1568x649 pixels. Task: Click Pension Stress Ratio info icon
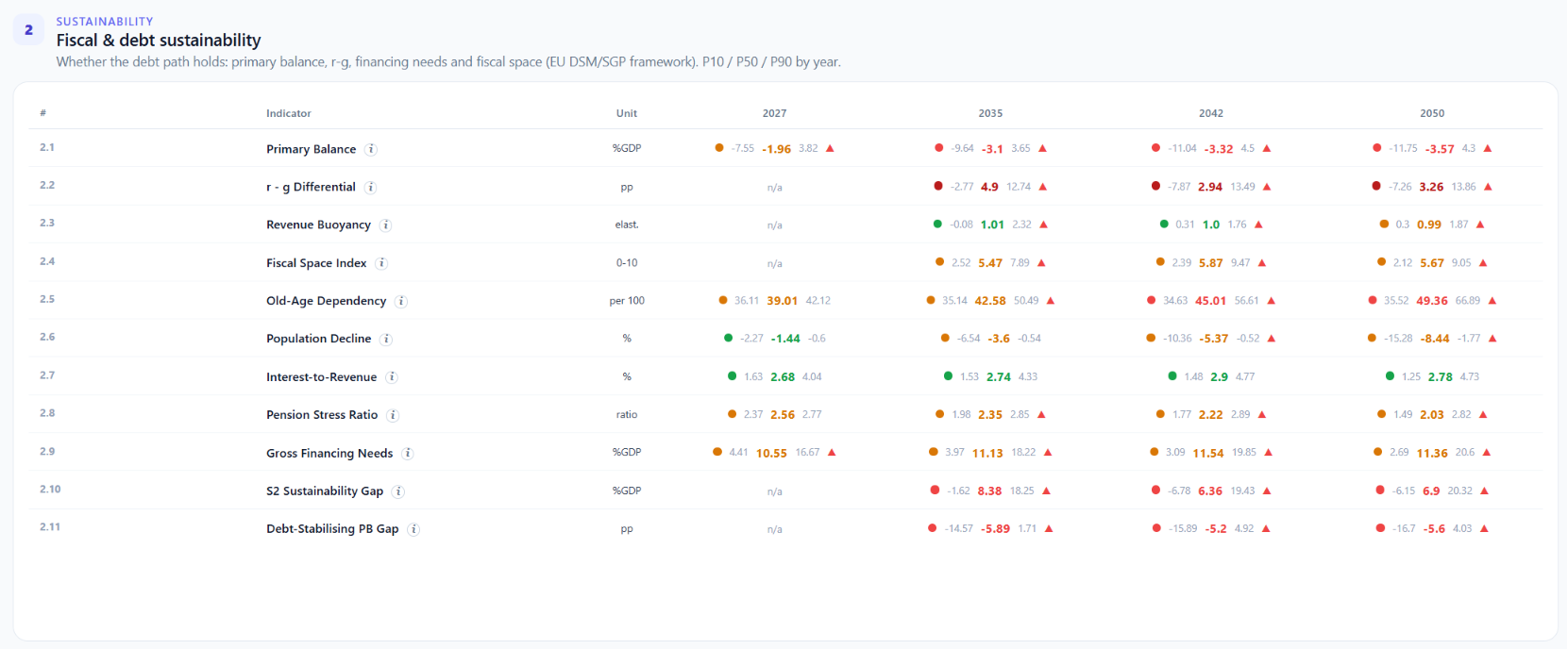pos(393,415)
